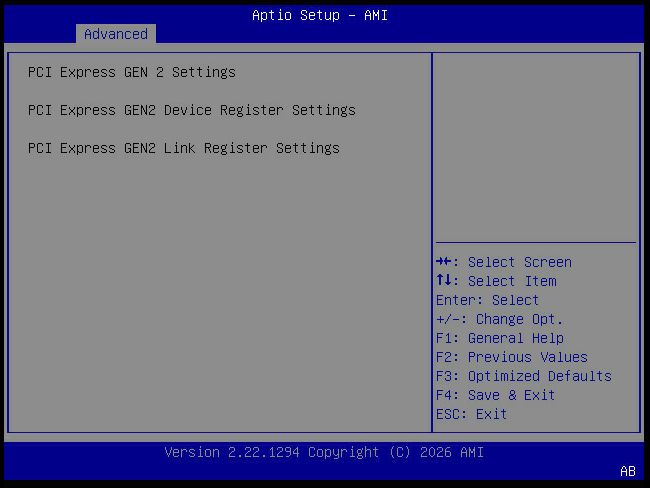Click the F3: Optimized Defaults line
This screenshot has width=650, height=488.
pyautogui.click(x=524, y=376)
